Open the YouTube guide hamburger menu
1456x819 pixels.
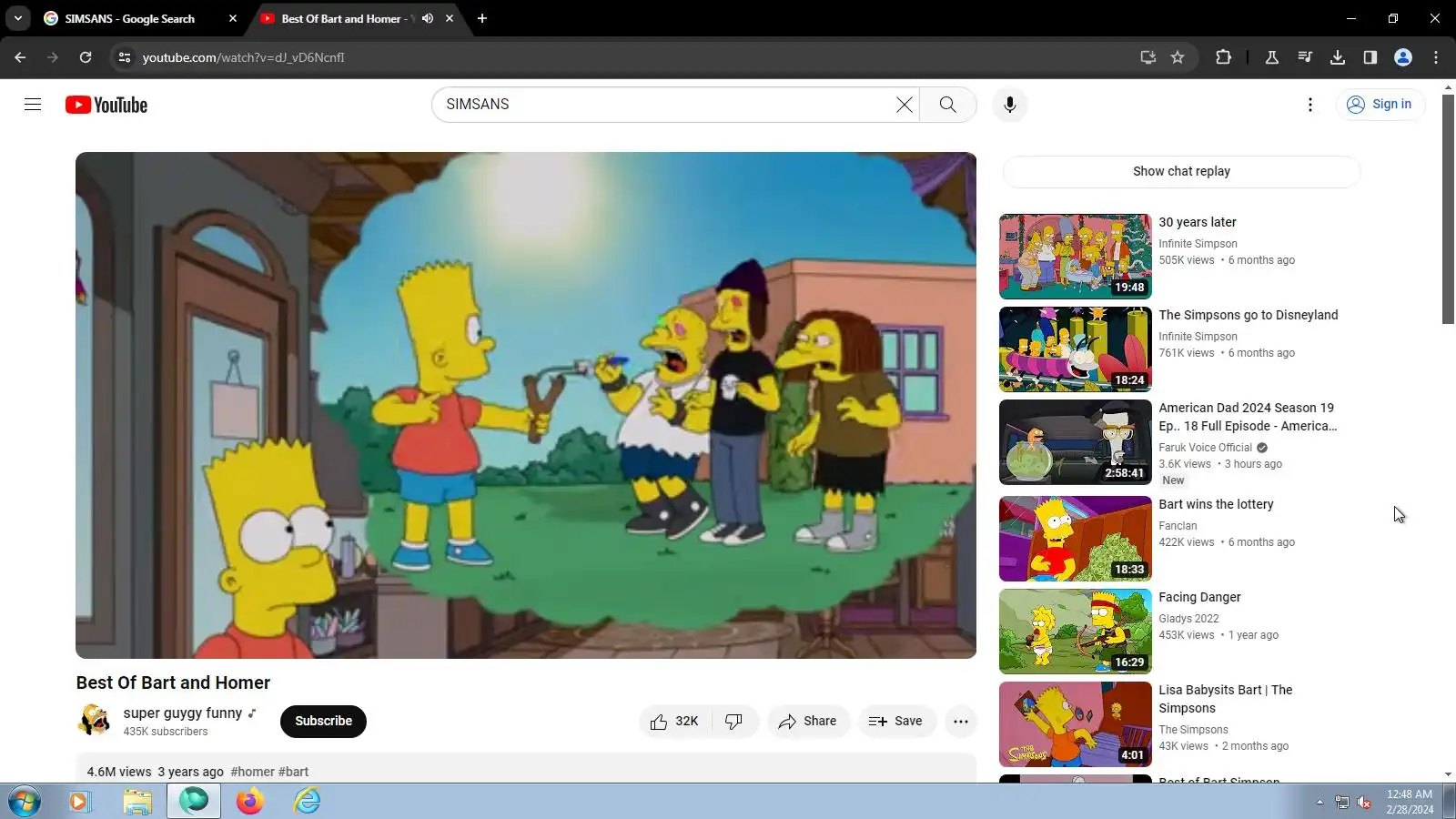tap(33, 105)
